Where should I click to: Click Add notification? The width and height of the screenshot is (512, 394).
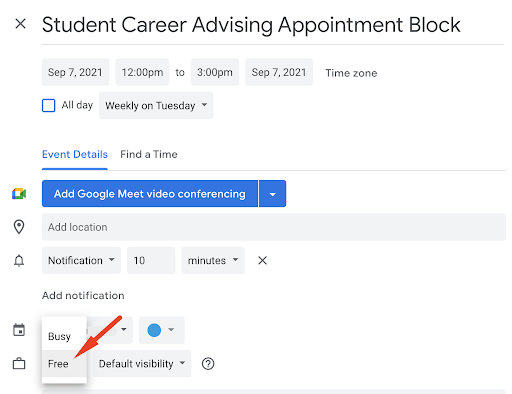coord(83,296)
